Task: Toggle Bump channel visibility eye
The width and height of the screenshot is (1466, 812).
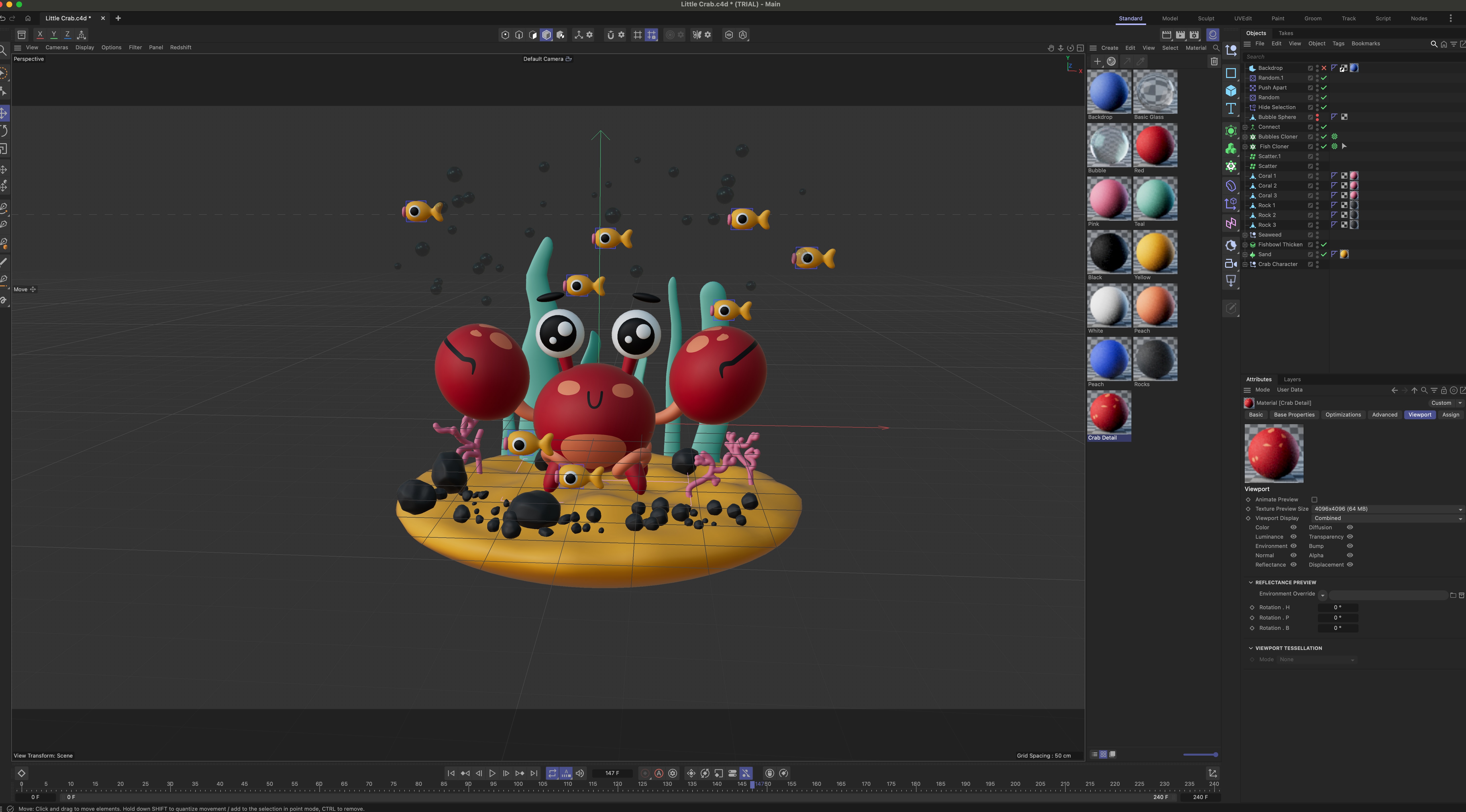Action: point(1350,546)
